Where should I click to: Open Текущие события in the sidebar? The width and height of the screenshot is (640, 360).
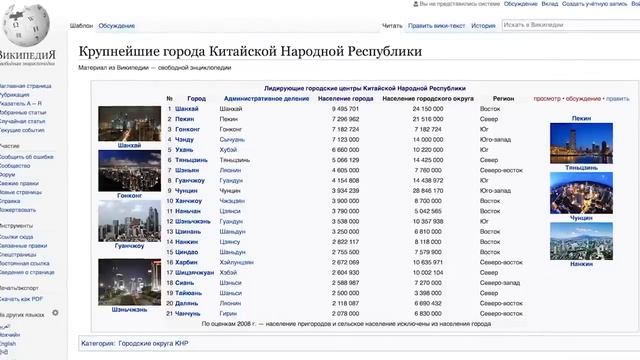[x=22, y=130]
